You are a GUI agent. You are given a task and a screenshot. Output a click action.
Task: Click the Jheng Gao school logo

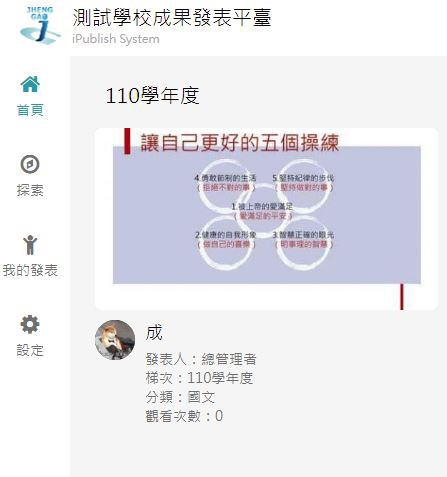[40, 26]
